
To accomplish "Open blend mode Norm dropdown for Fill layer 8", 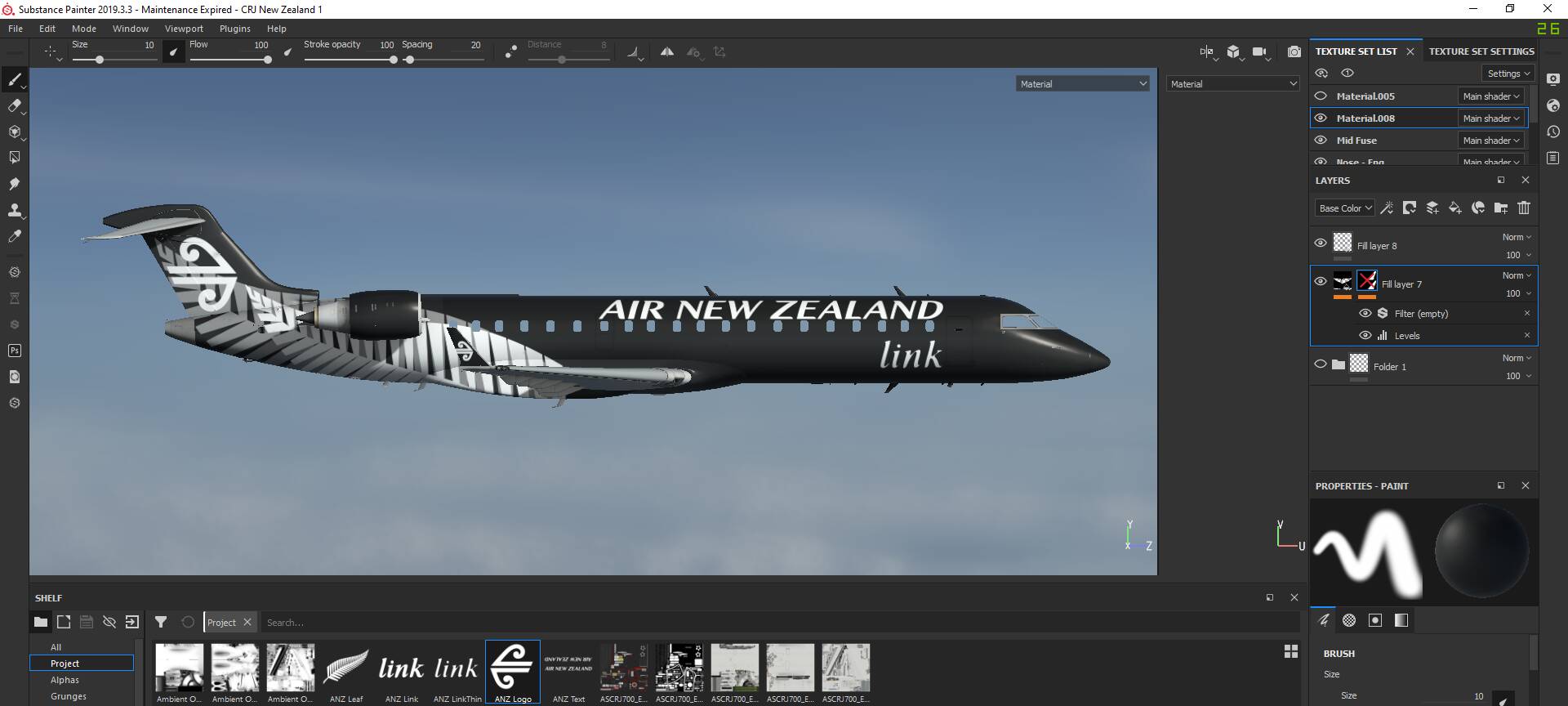I will tap(1517, 237).
